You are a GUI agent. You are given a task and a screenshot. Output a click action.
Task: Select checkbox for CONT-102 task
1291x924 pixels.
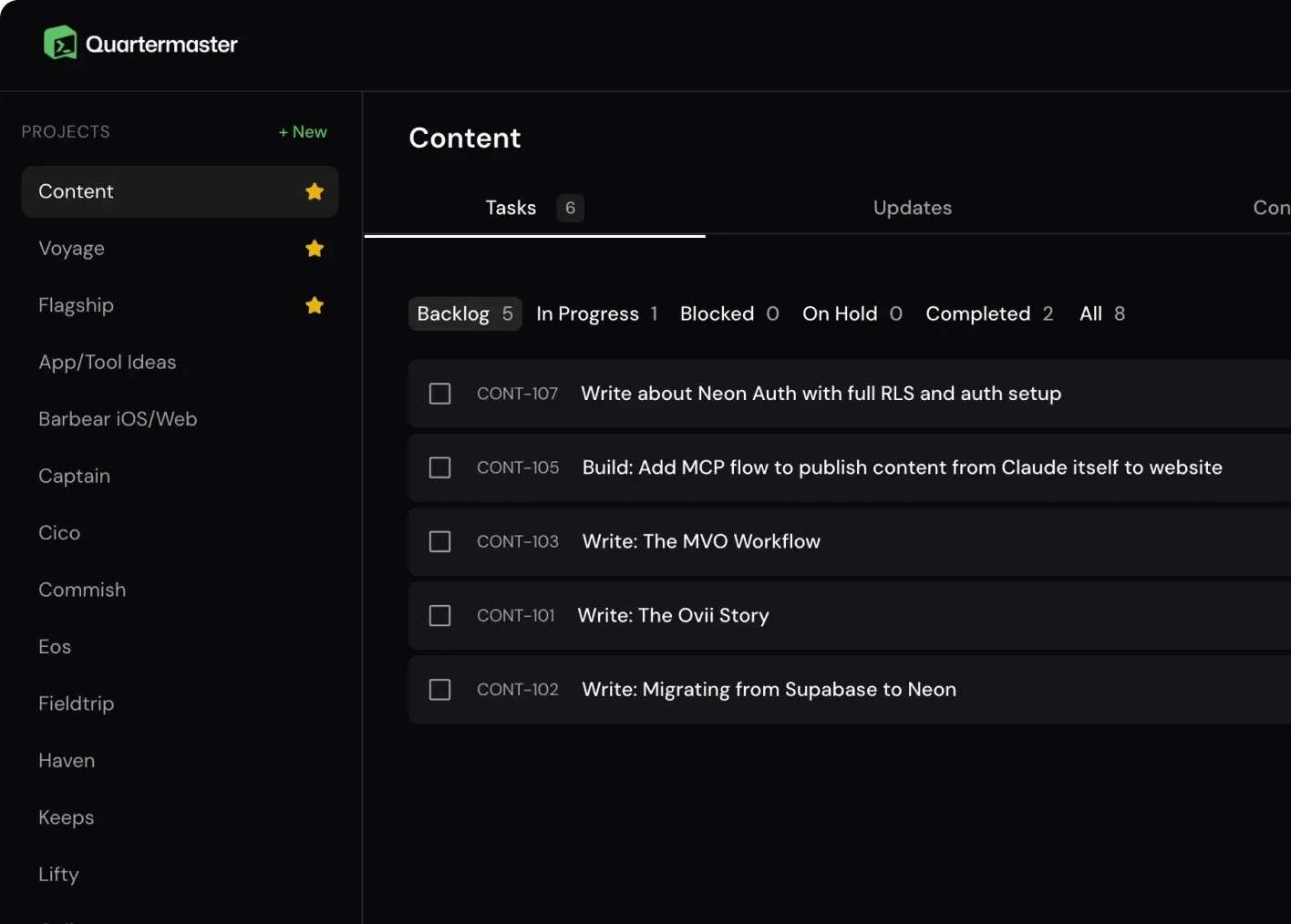click(x=439, y=690)
